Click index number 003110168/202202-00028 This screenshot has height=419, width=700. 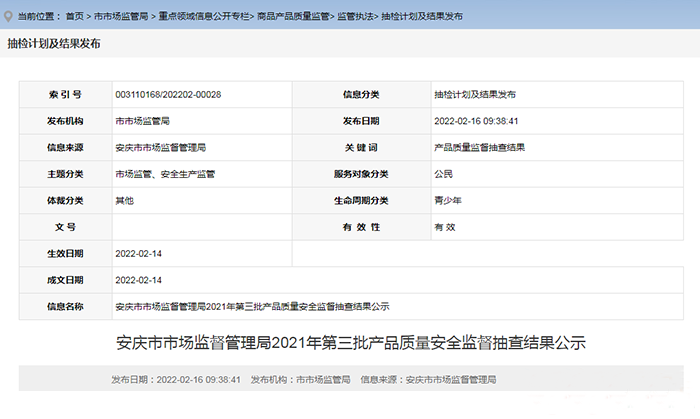[x=168, y=94]
